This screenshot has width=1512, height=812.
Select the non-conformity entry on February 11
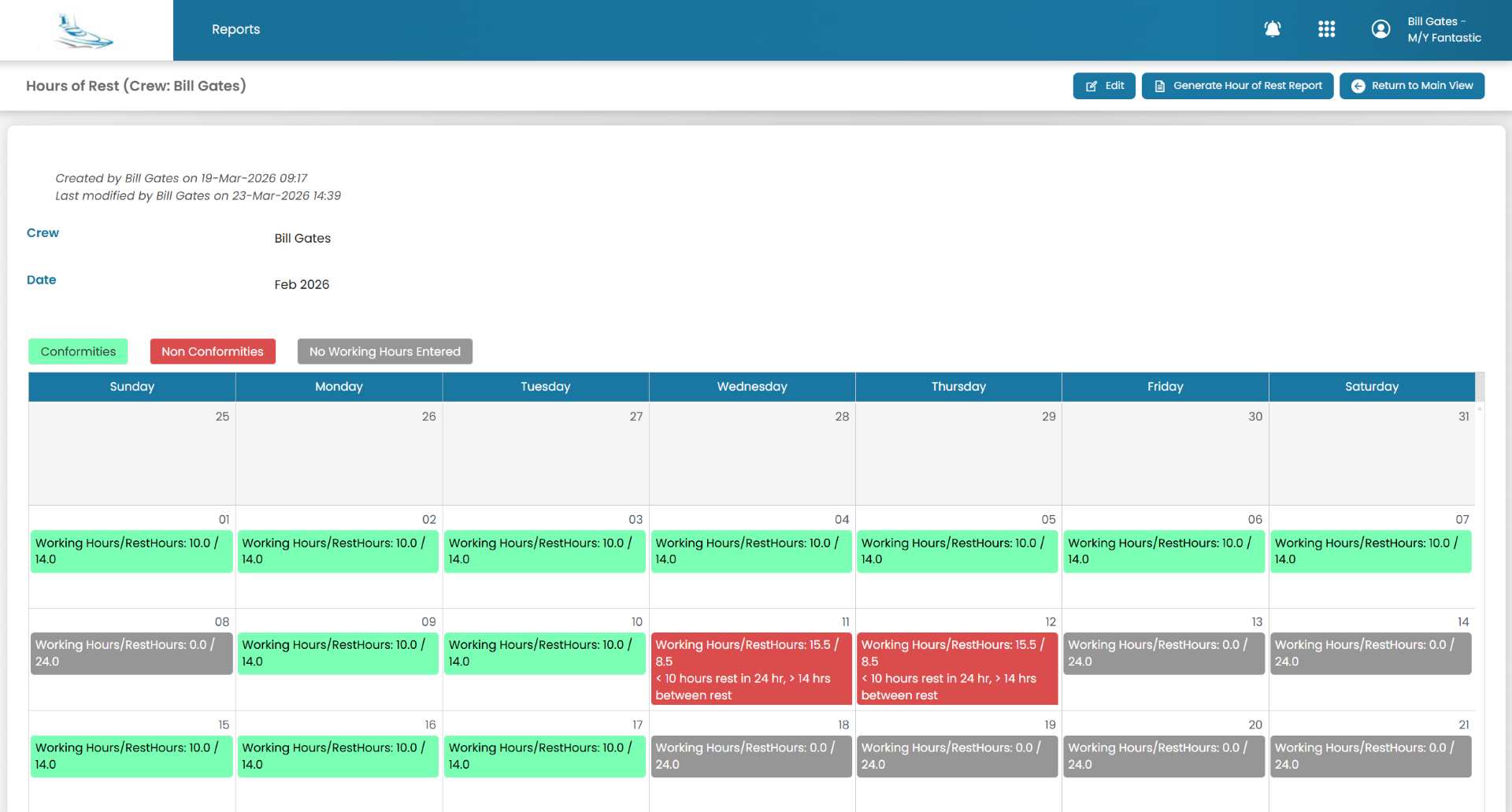pos(751,669)
